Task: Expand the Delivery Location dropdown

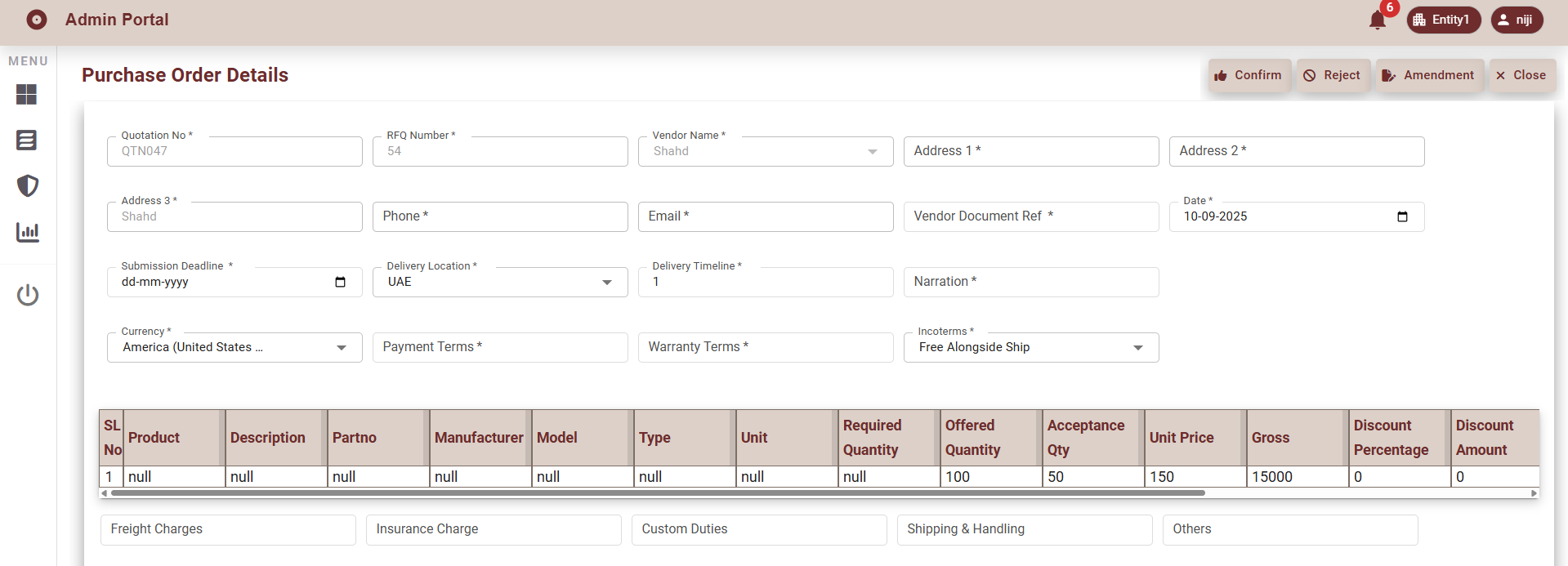Action: (x=606, y=283)
